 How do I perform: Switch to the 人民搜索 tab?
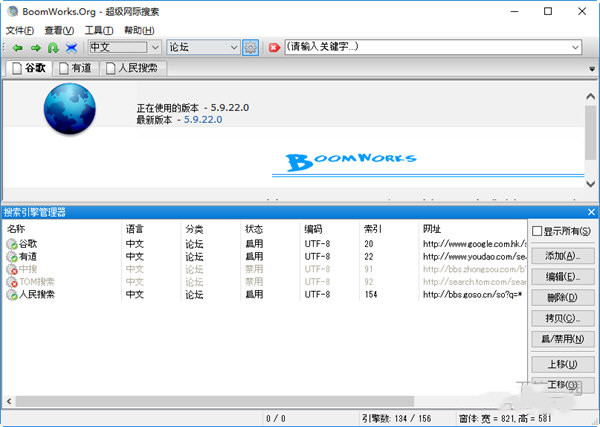tap(134, 68)
